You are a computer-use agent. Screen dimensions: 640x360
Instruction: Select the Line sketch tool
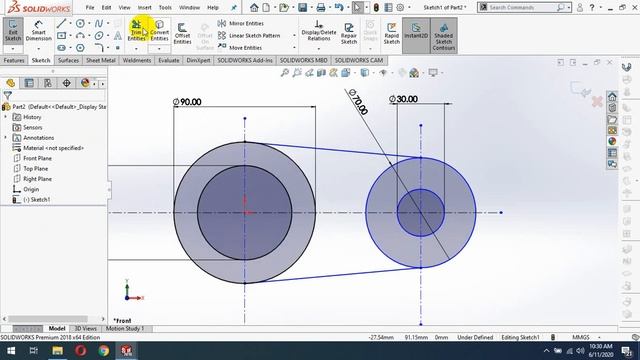tap(61, 24)
